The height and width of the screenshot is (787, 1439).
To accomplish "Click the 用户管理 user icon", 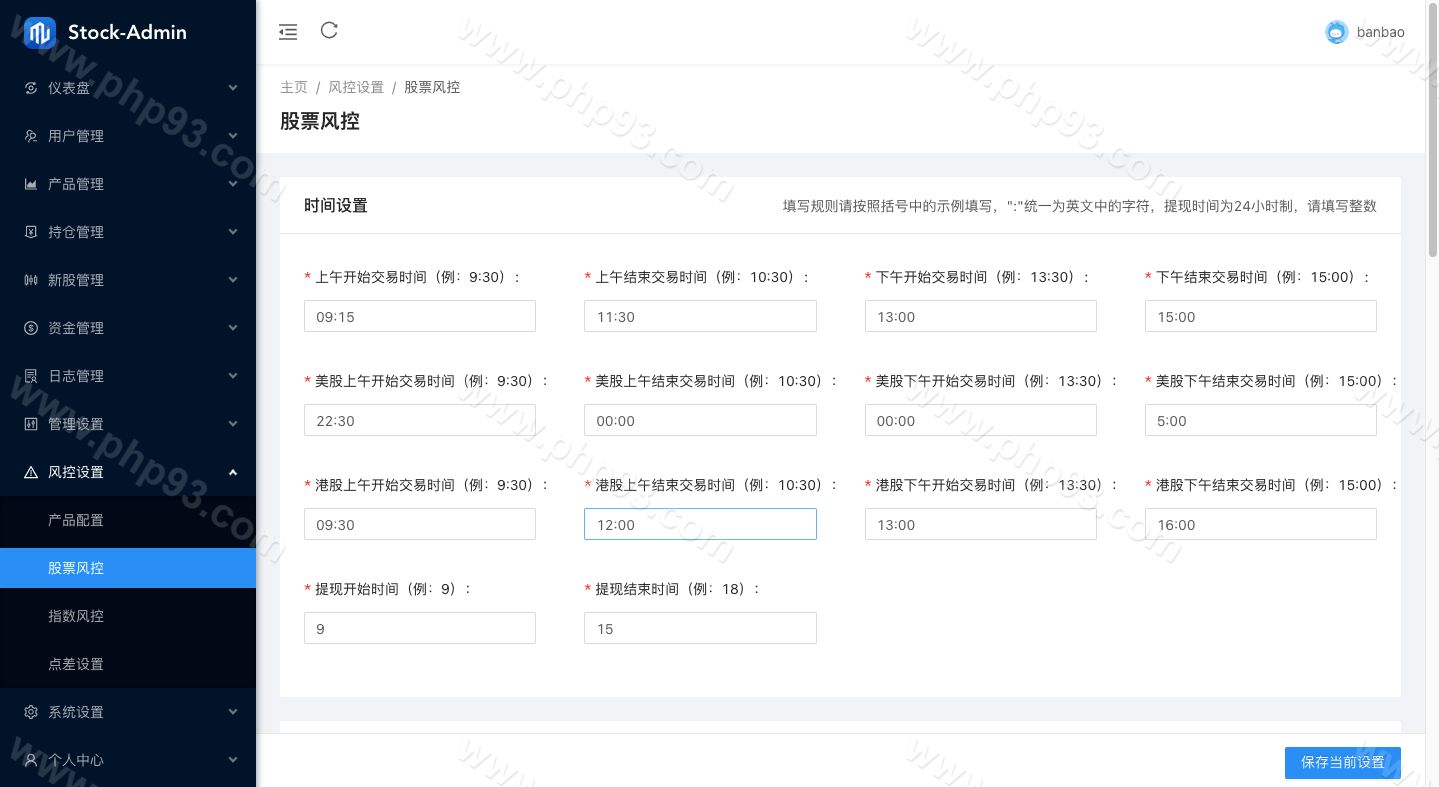I will [31, 136].
